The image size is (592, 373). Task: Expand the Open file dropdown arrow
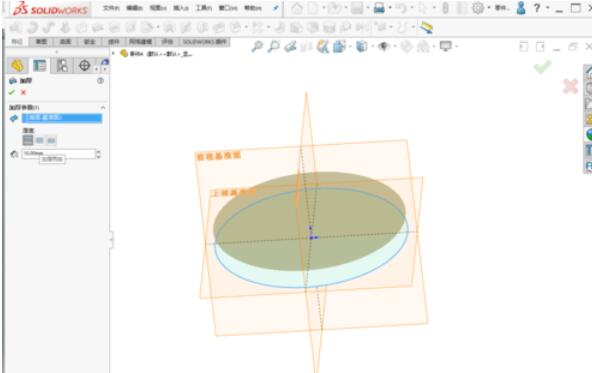click(x=346, y=8)
